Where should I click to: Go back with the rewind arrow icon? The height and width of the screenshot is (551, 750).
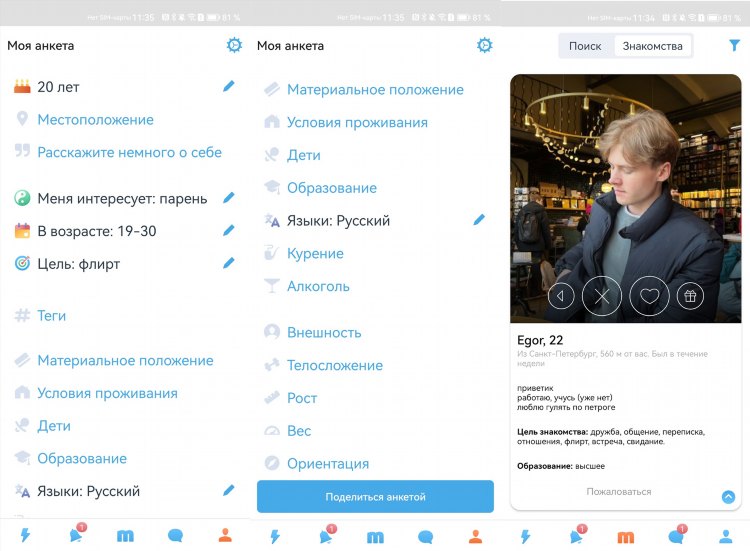point(561,296)
